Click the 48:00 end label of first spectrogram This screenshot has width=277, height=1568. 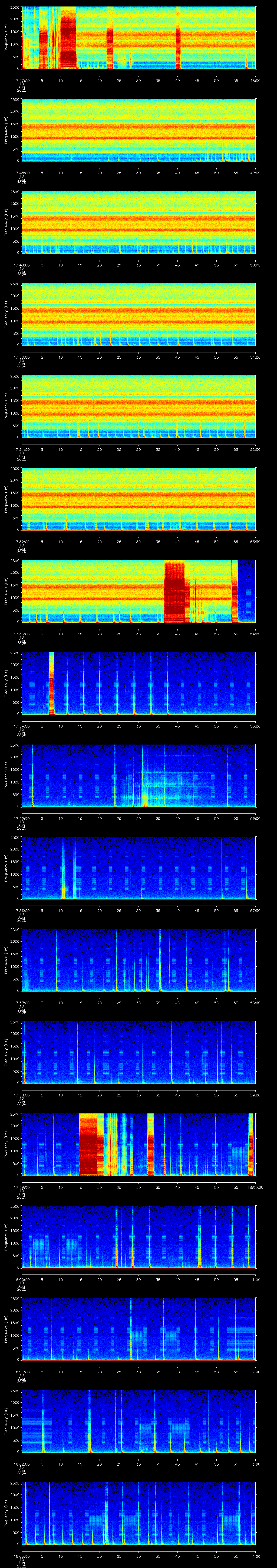tap(255, 80)
